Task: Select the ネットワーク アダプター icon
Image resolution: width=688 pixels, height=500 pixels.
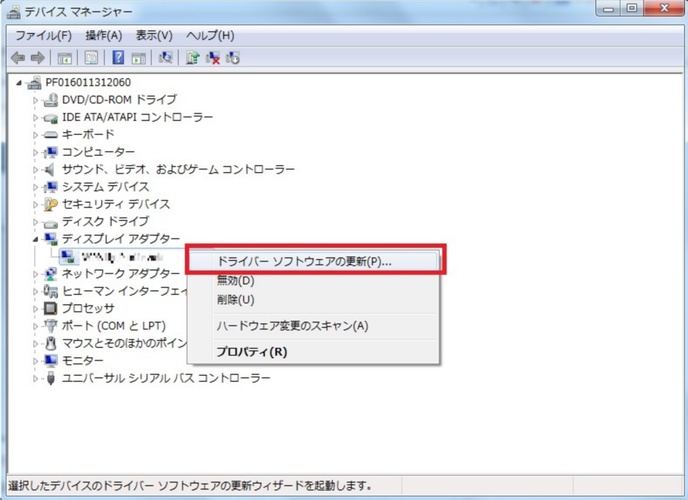Action: (50, 274)
